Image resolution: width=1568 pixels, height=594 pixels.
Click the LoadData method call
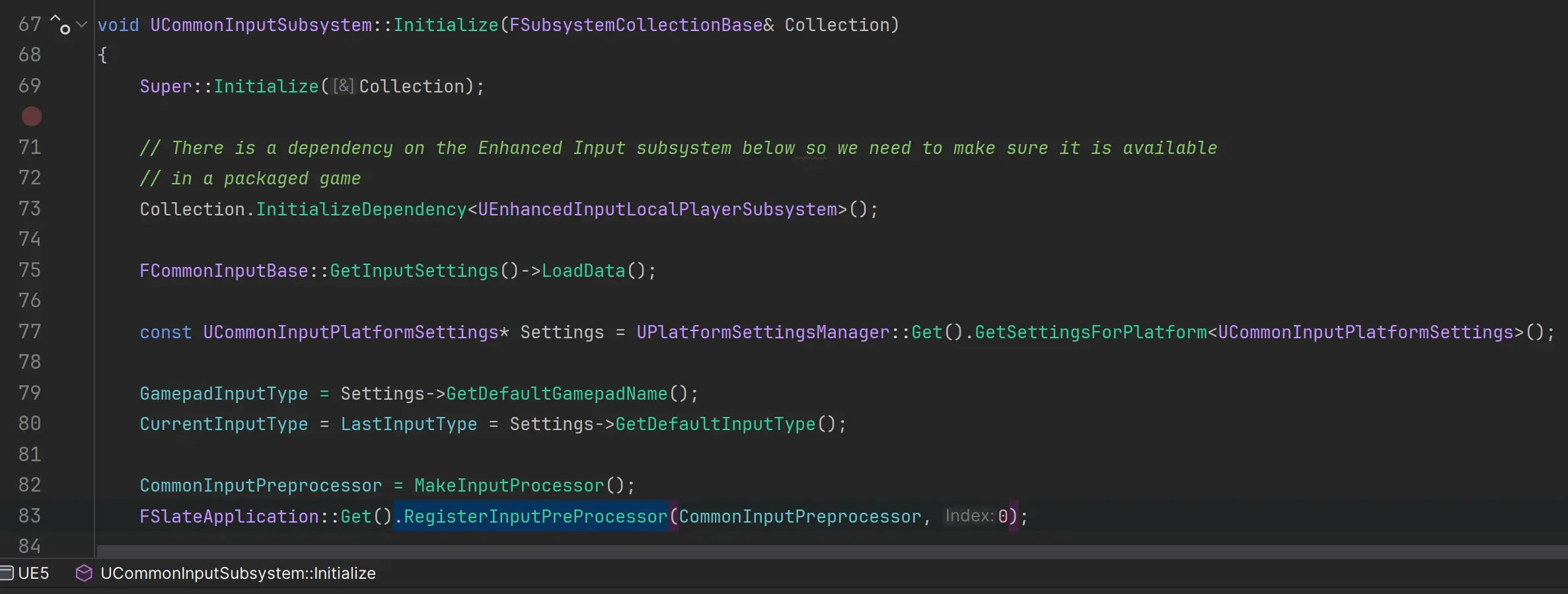pos(583,271)
